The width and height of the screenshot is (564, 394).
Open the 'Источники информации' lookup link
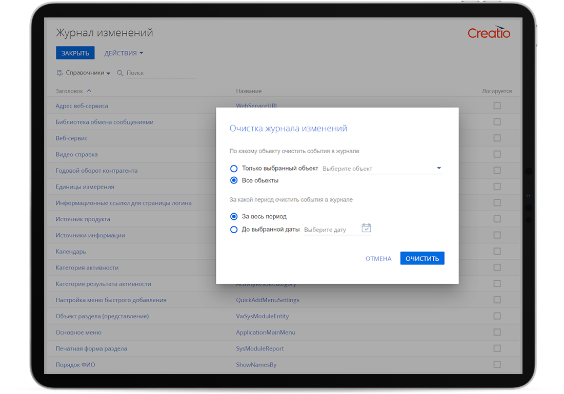90,235
